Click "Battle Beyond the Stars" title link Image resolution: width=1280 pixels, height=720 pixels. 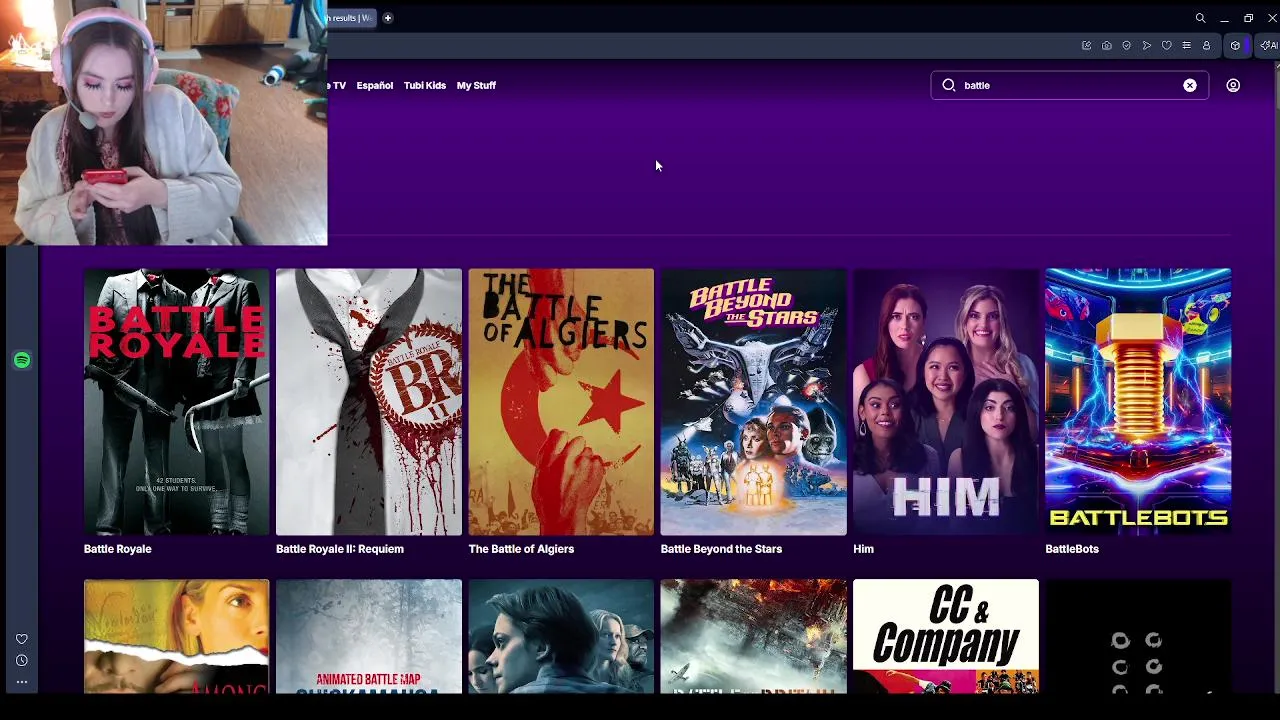coord(721,549)
